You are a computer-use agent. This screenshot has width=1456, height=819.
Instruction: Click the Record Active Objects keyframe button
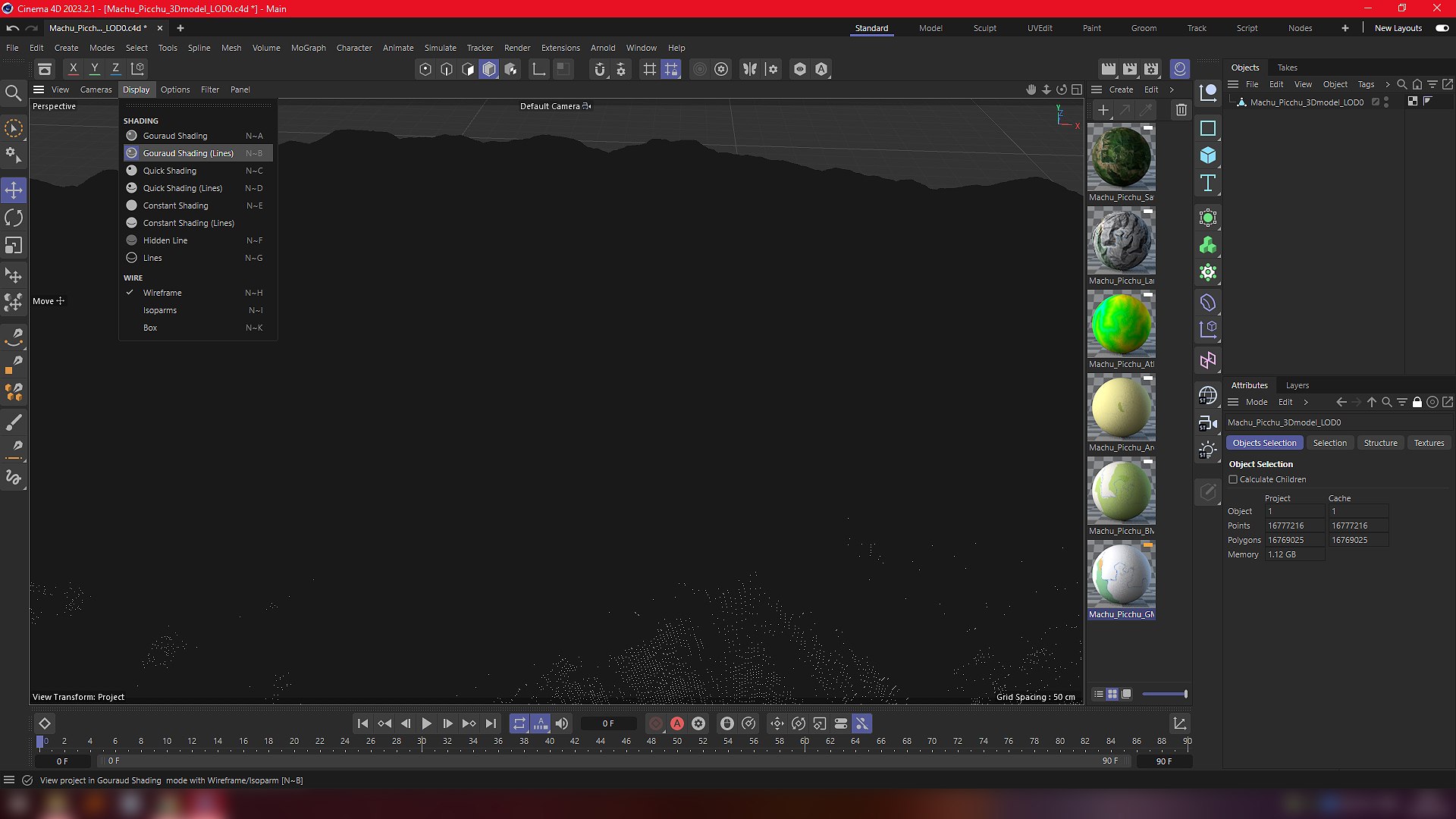[656, 723]
